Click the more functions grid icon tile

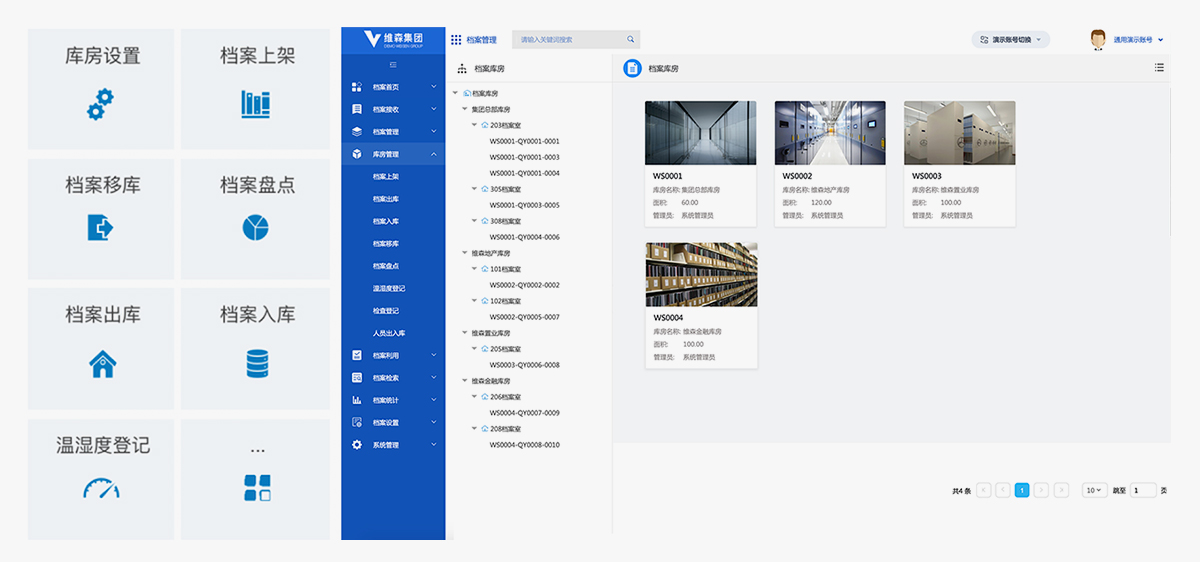pos(256,479)
